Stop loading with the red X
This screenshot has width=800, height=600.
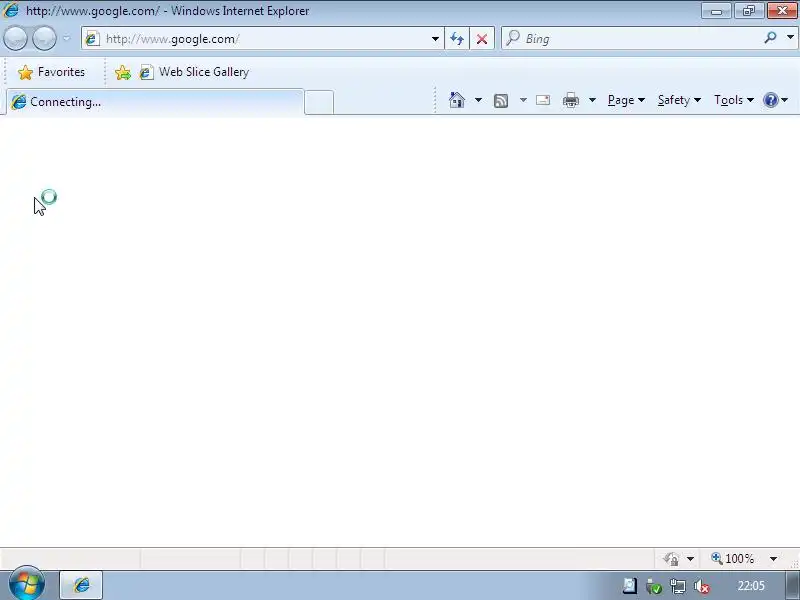(x=482, y=39)
